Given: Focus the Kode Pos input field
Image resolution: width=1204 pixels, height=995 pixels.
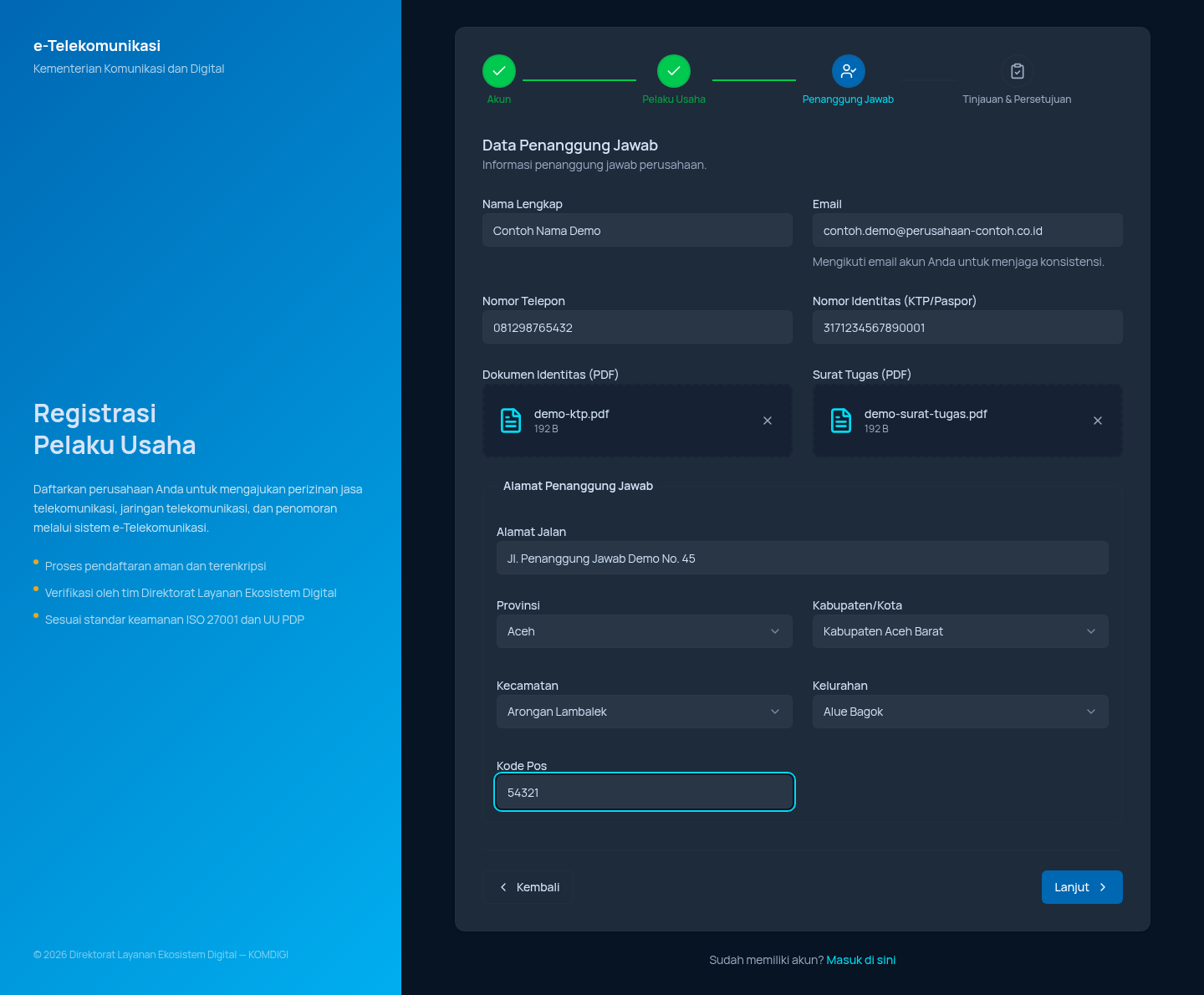Looking at the screenshot, I should coord(645,792).
